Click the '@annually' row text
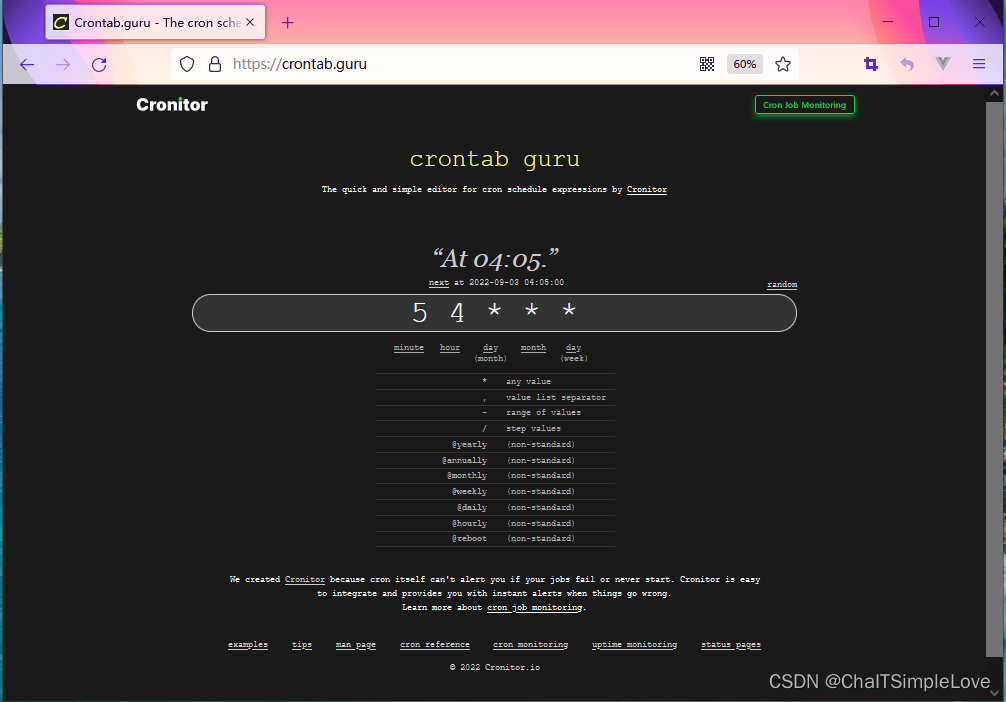The width and height of the screenshot is (1006, 702). (464, 461)
